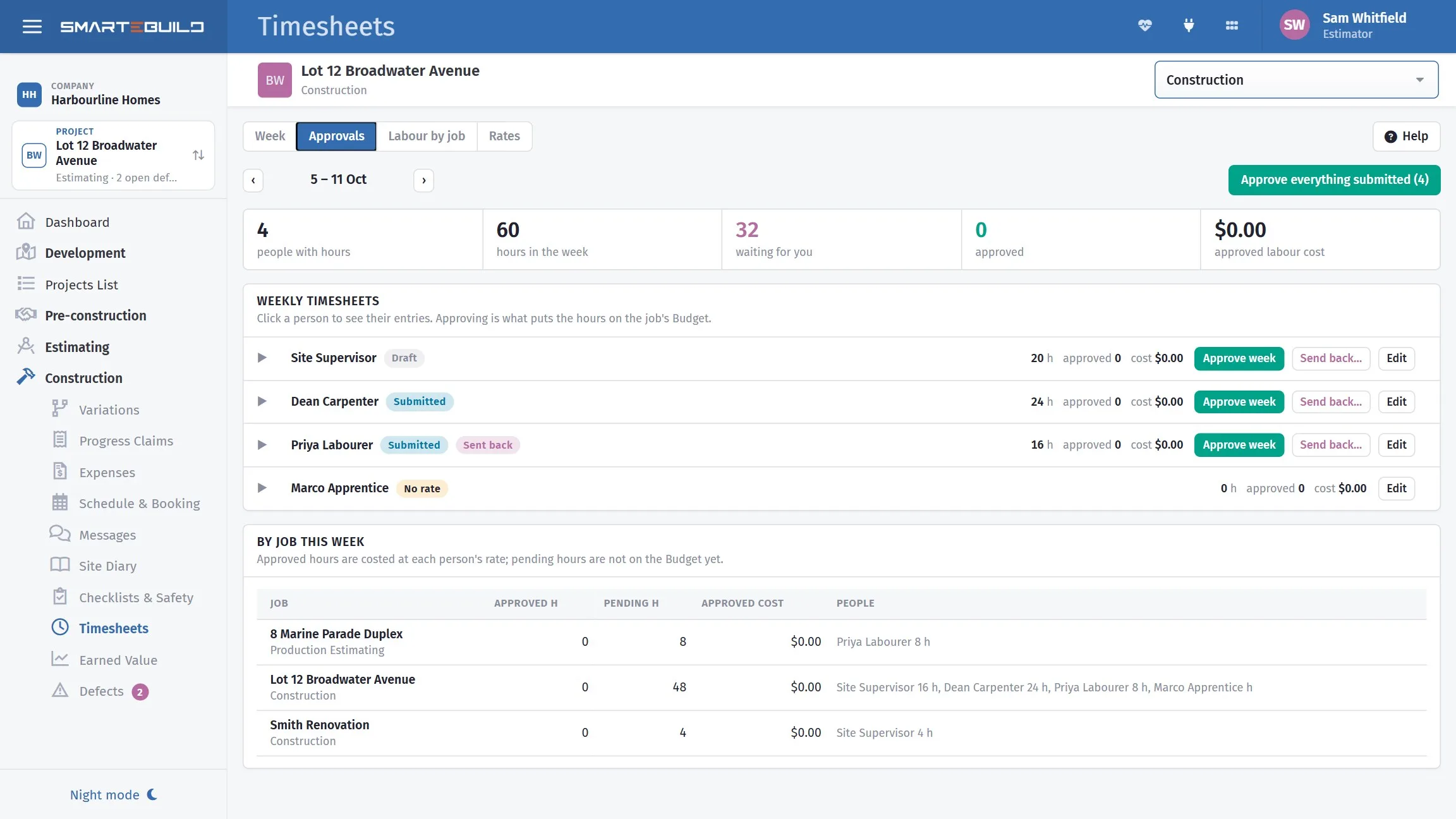The height and width of the screenshot is (819, 1456).
Task: Send back Priya Labourer's timesheet
Action: 1330,445
